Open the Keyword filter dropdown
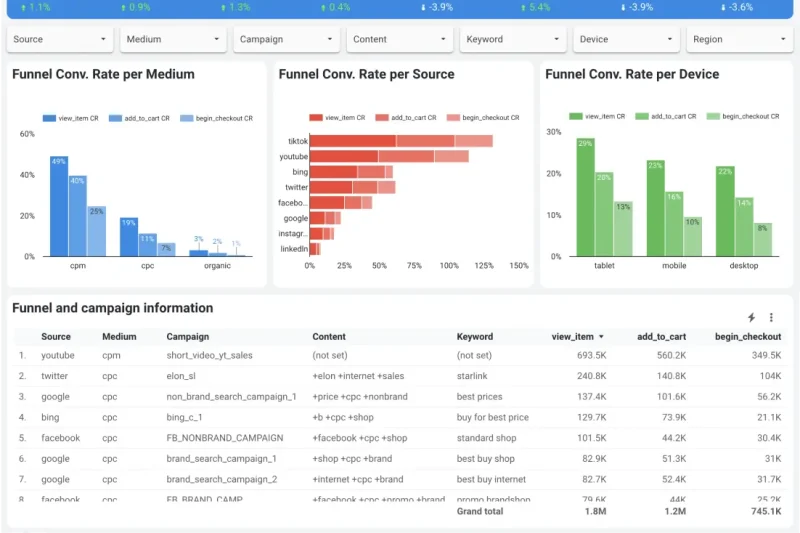This screenshot has width=800, height=533. coord(513,40)
